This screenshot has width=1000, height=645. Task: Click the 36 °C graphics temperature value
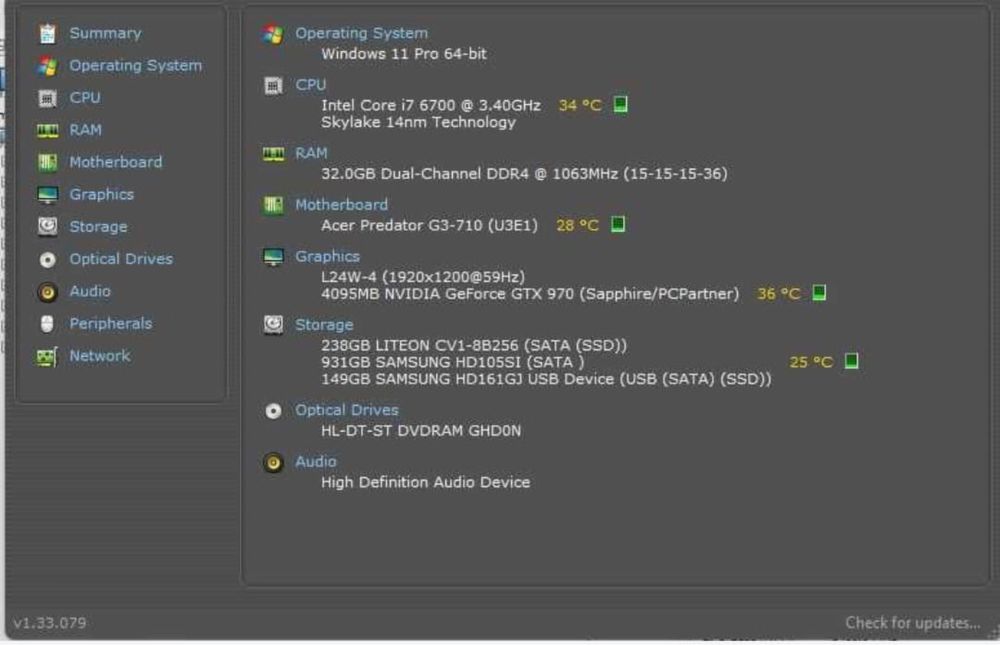click(x=779, y=294)
